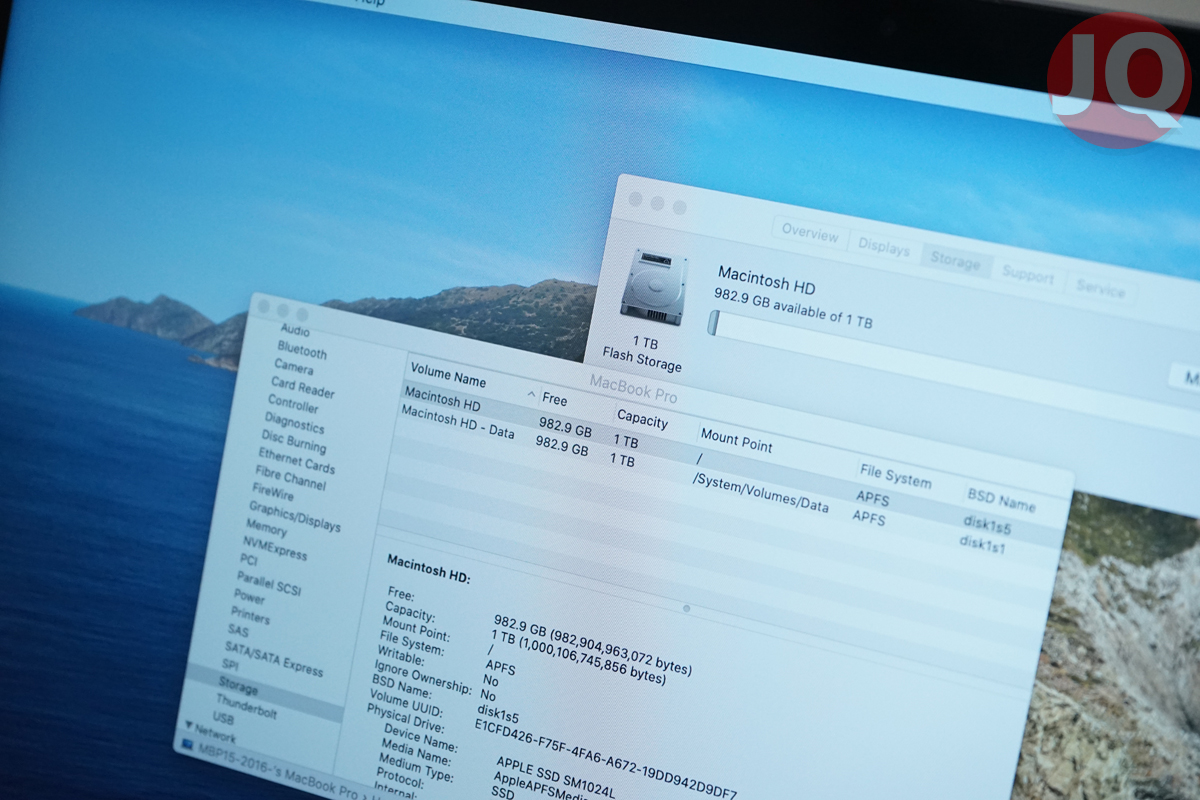Switch to the Service tab
This screenshot has width=1200, height=800.
coord(1100,289)
